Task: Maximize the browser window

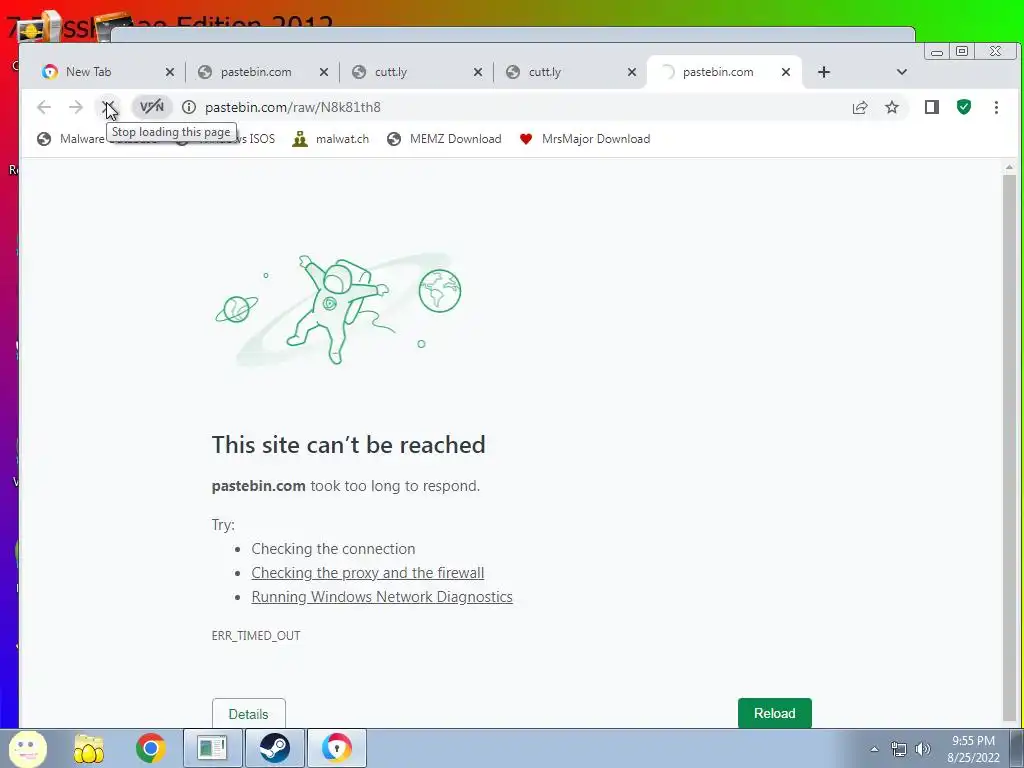Action: [962, 51]
